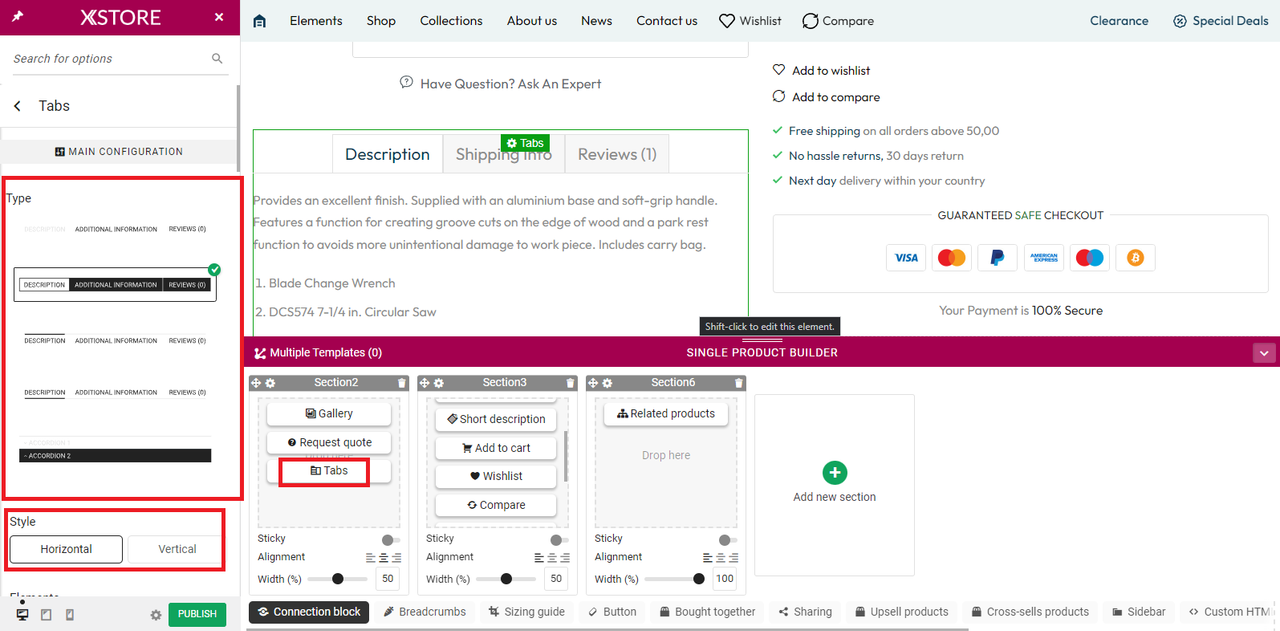Open Multiple Templates (0) selector
The image size is (1280, 631).
(x=318, y=353)
